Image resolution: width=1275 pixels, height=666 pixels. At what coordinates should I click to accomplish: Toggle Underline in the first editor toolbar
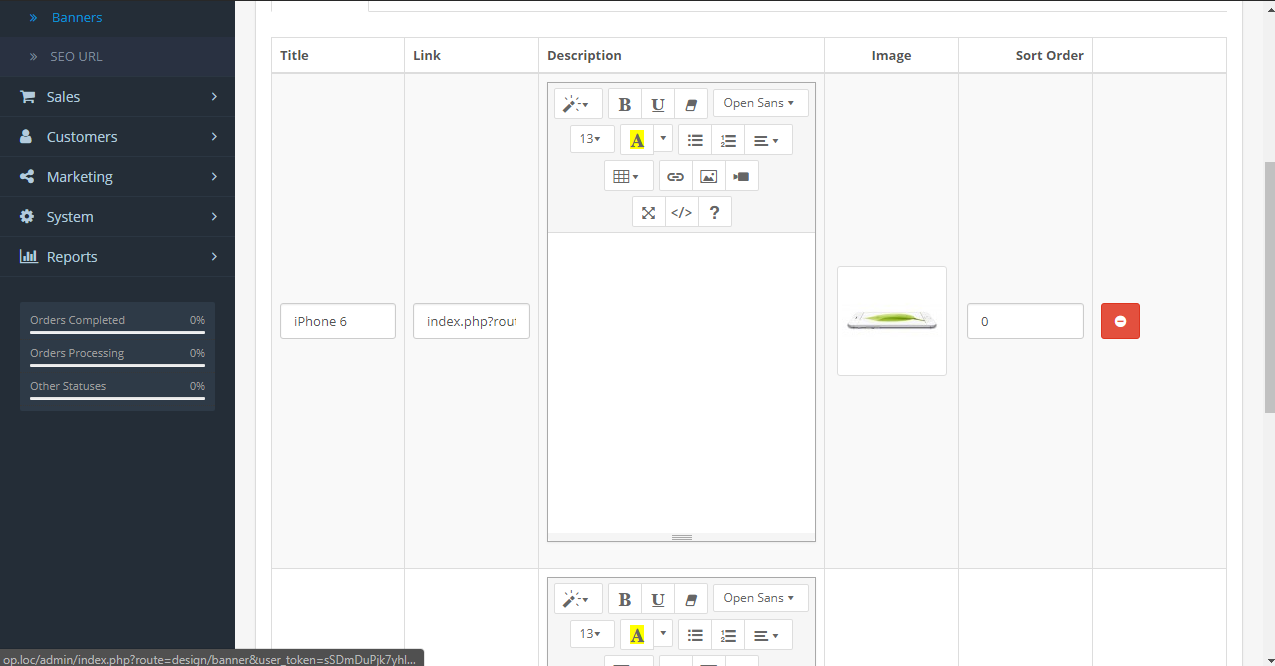[x=658, y=104]
